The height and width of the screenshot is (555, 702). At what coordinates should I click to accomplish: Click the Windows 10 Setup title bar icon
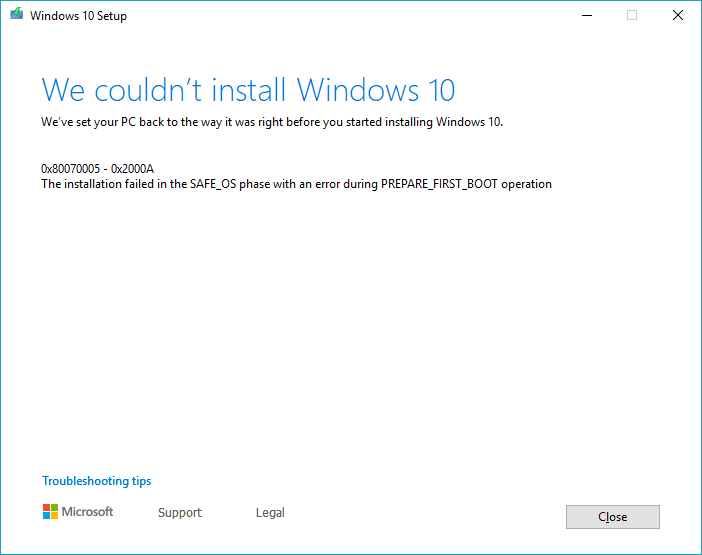click(x=16, y=15)
